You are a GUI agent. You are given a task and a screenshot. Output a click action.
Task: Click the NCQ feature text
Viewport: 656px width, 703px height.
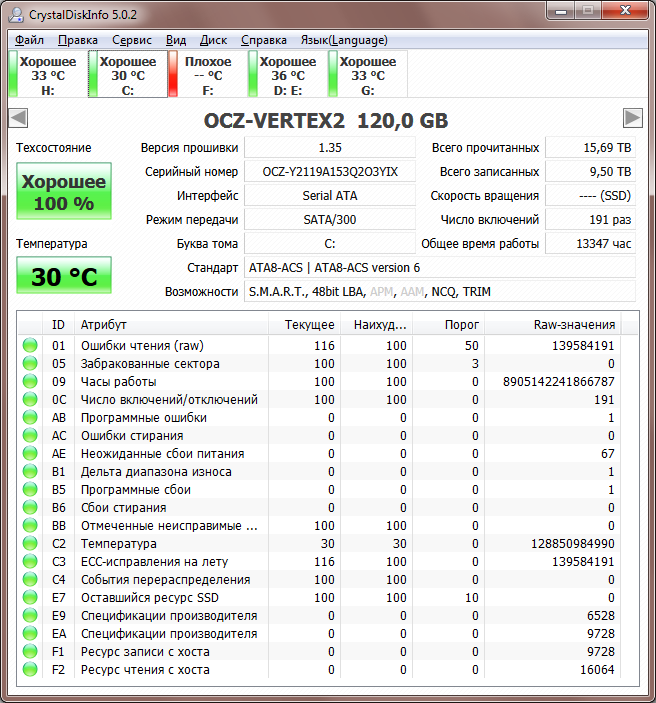pos(443,292)
